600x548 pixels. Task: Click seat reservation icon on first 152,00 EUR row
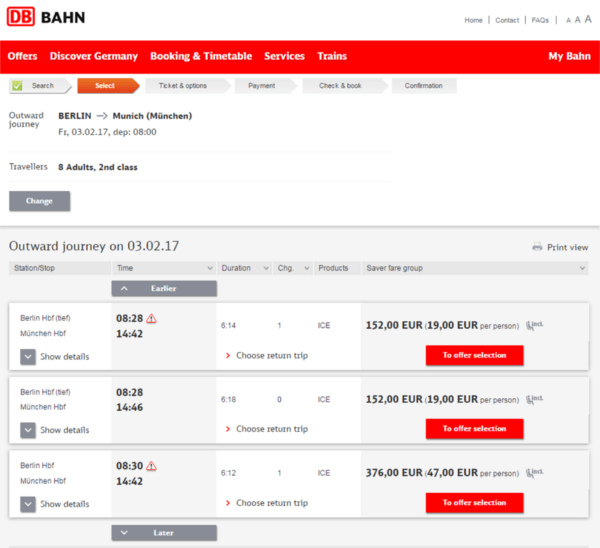(534, 325)
